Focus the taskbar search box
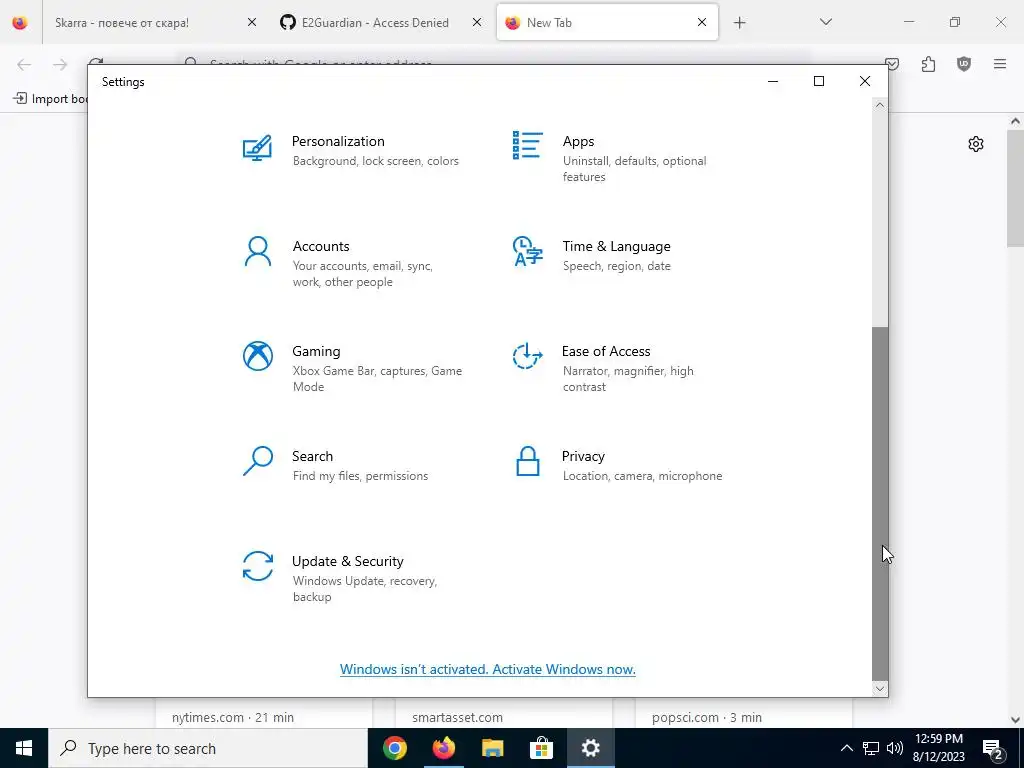This screenshot has width=1024, height=768. (x=208, y=748)
